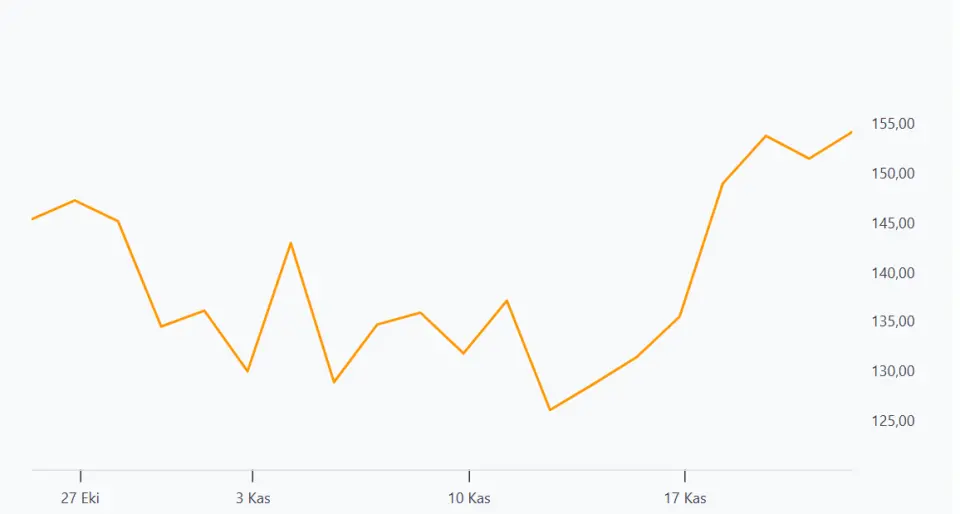The image size is (960, 514).
Task: Click the 27 Eki date label
Action: (80, 498)
